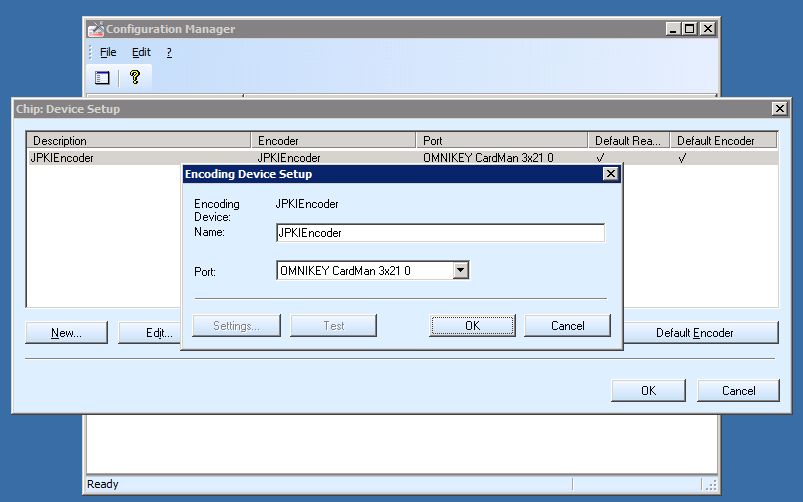The height and width of the screenshot is (502, 803).
Task: Maximize the Configuration Manager window
Action: pyautogui.click(x=689, y=29)
